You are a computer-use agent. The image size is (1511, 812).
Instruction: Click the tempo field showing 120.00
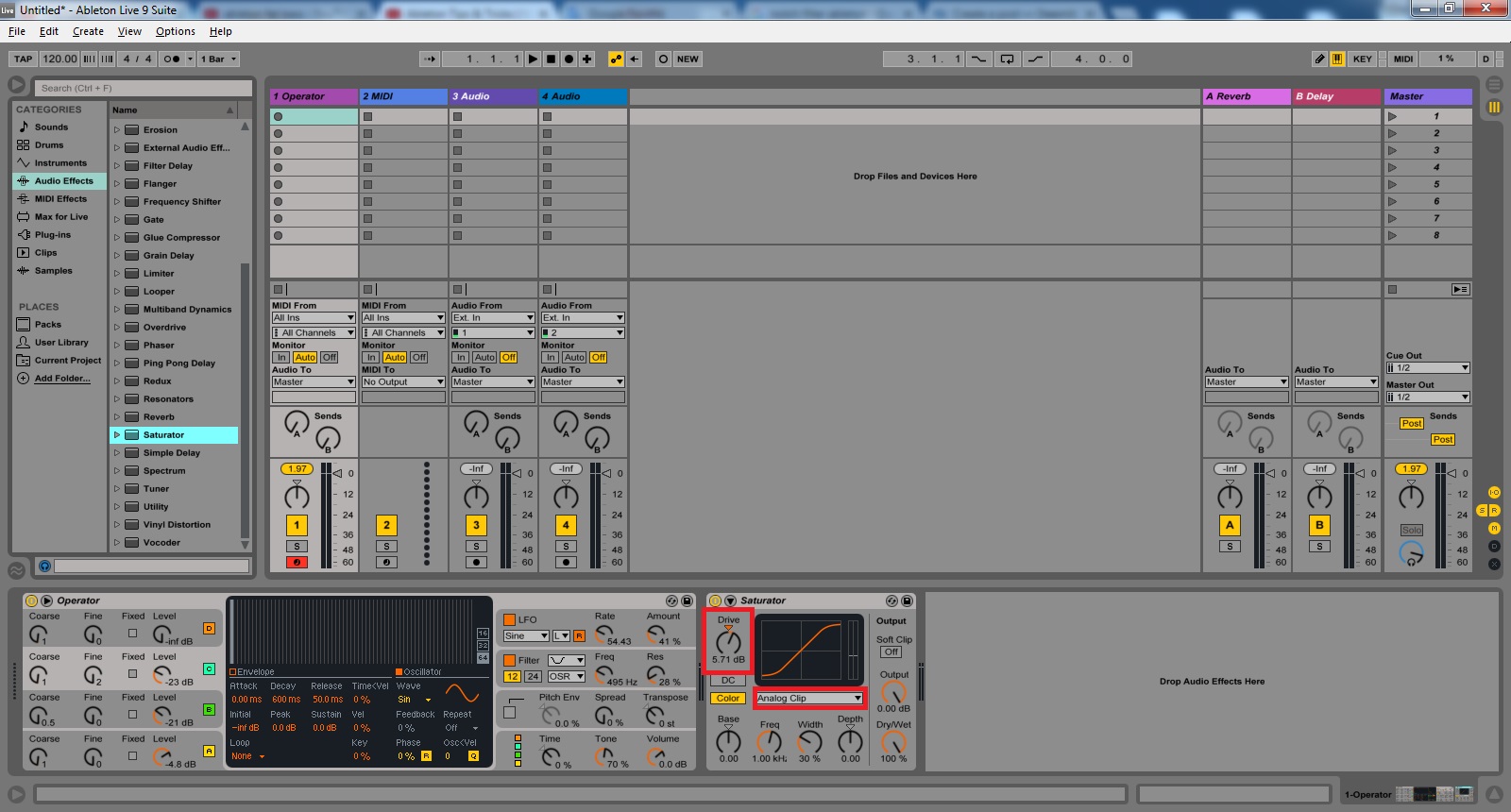59,59
